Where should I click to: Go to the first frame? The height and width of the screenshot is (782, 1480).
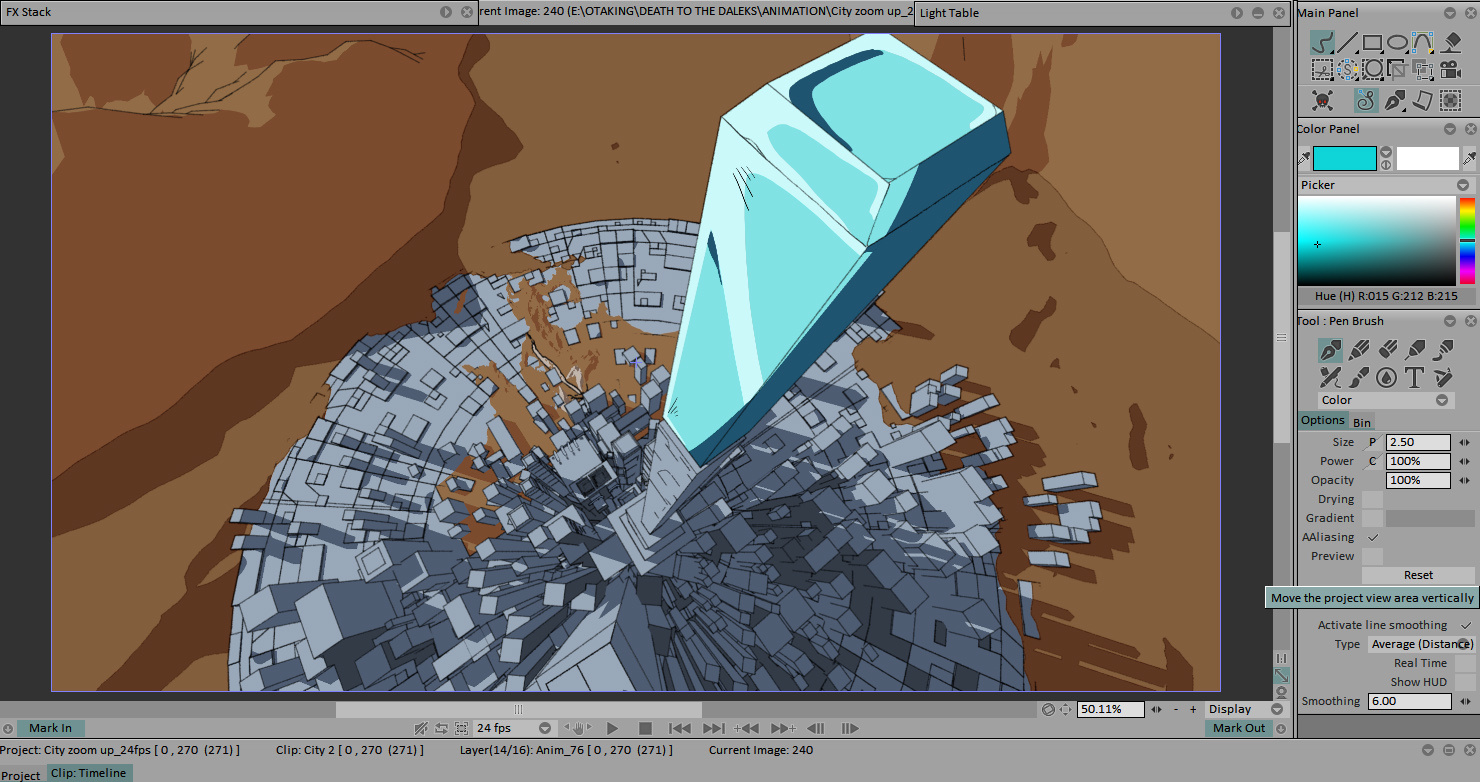679,728
